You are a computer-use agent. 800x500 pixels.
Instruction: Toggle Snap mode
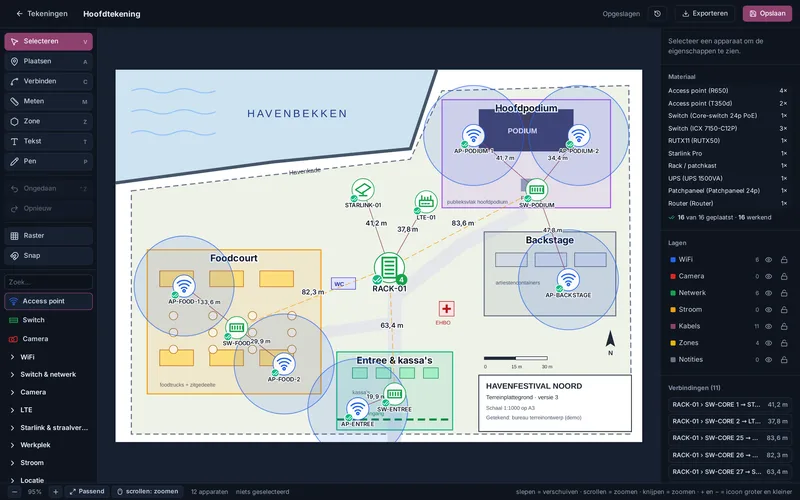click(48, 256)
